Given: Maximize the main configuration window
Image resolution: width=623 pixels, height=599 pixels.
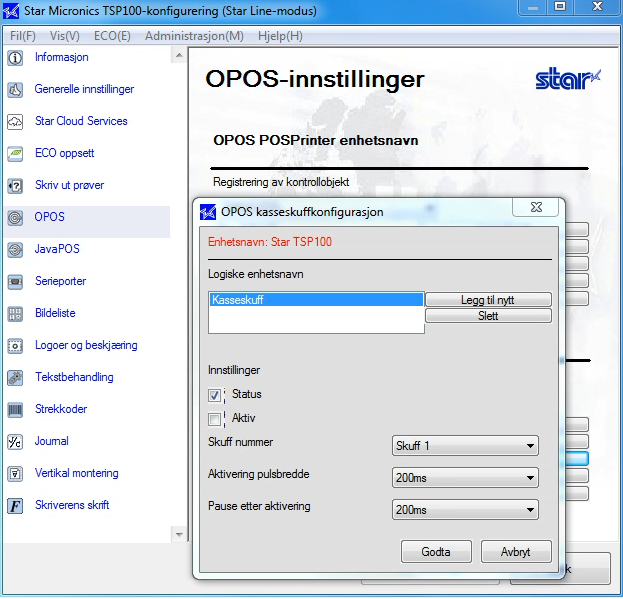Looking at the screenshot, I should click(x=560, y=7).
